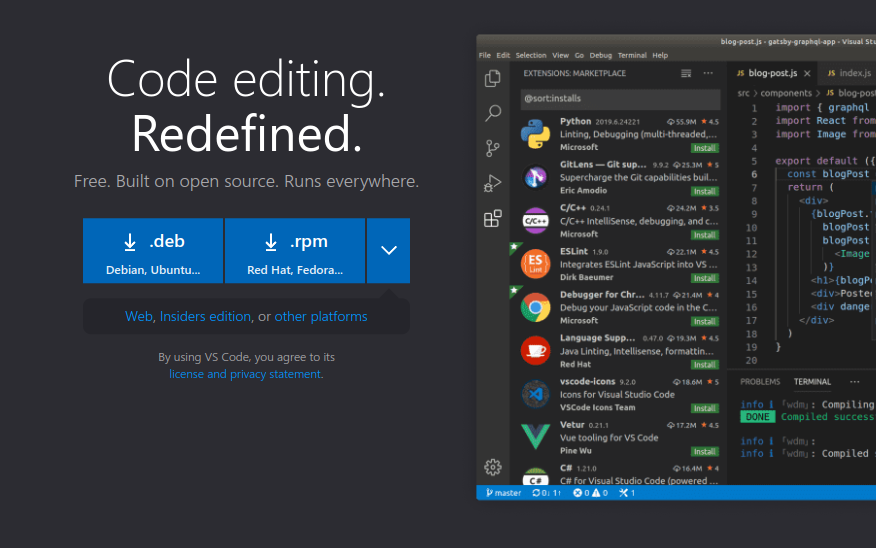Close the blog-post.js editor tab
876x548 pixels.
(807, 73)
